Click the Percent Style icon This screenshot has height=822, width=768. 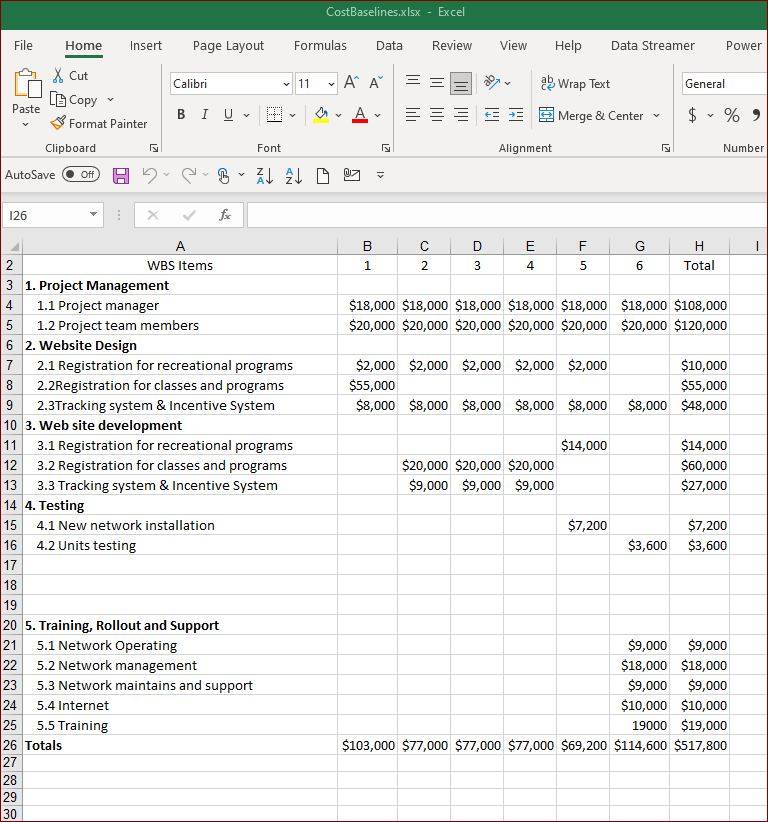[731, 115]
